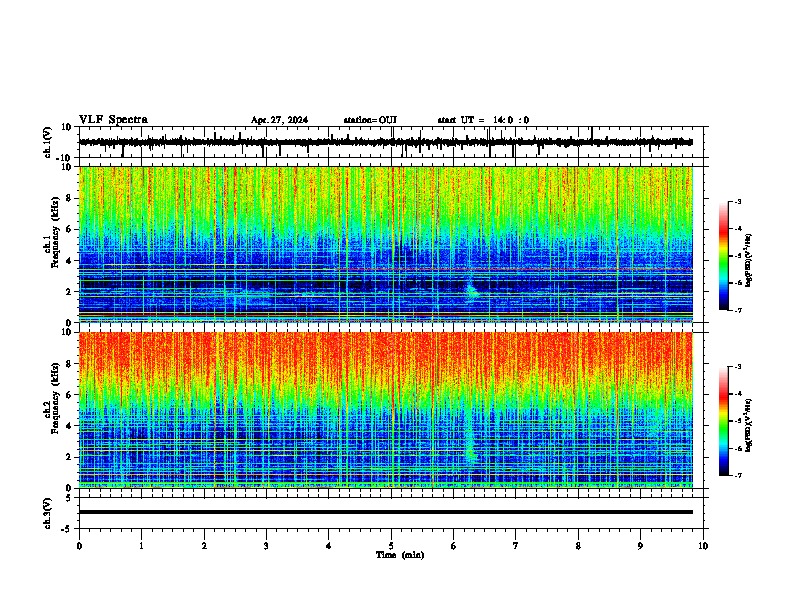The image size is (792, 612).
Task: Click the ch.2 spectrogram plot
Action: tap(386, 410)
